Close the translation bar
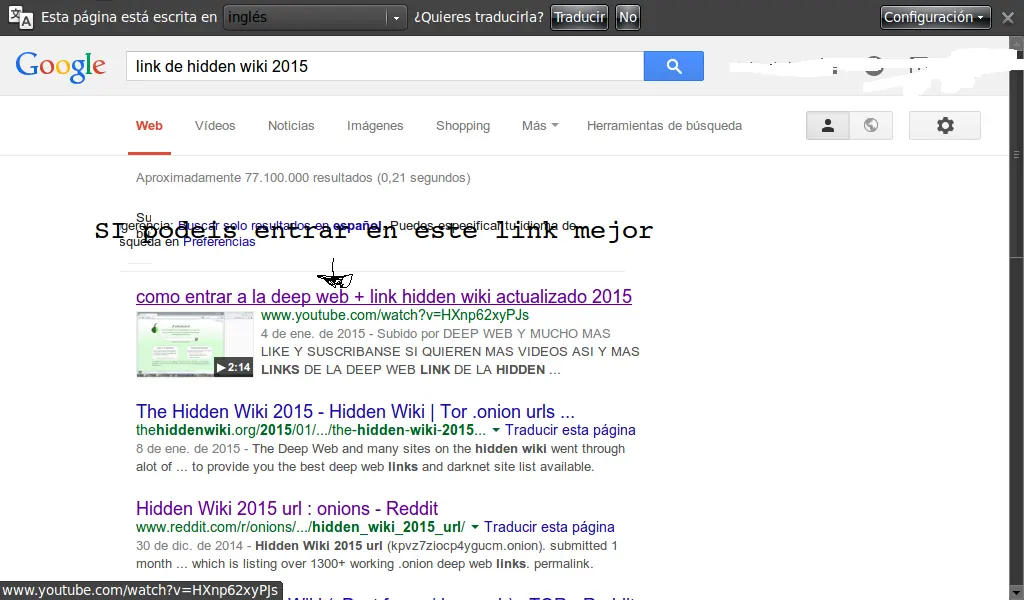1024x600 pixels. click(x=1008, y=18)
